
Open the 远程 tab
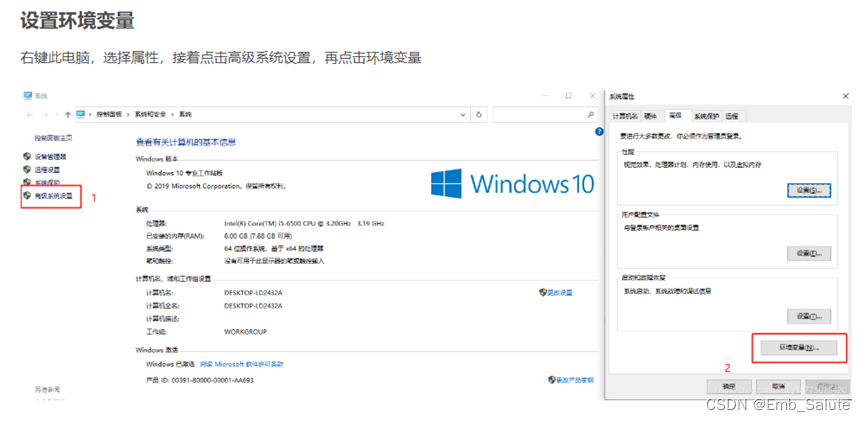pyautogui.click(x=733, y=116)
